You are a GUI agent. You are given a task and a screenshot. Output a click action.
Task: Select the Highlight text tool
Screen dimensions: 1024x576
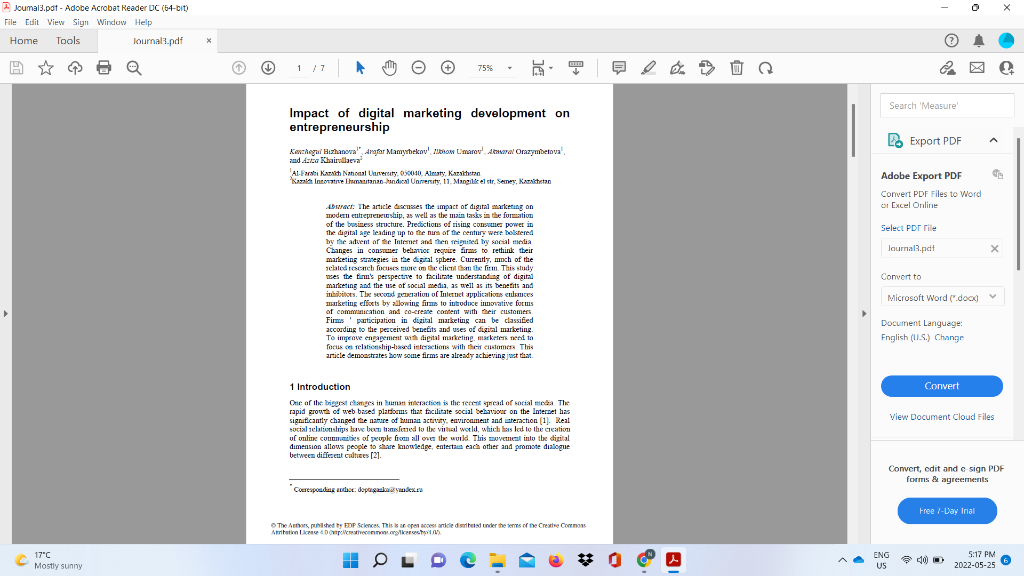point(648,67)
